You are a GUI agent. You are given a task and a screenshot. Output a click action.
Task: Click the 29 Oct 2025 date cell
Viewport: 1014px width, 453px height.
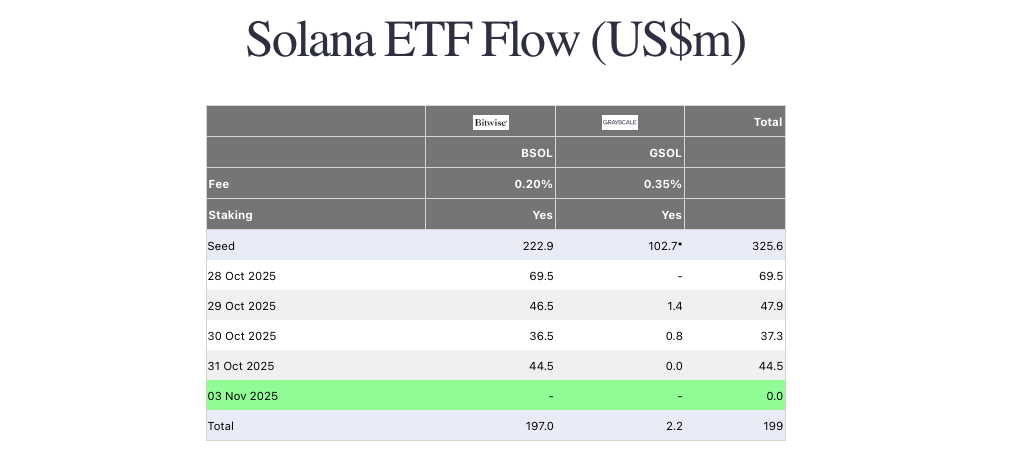(x=241, y=306)
